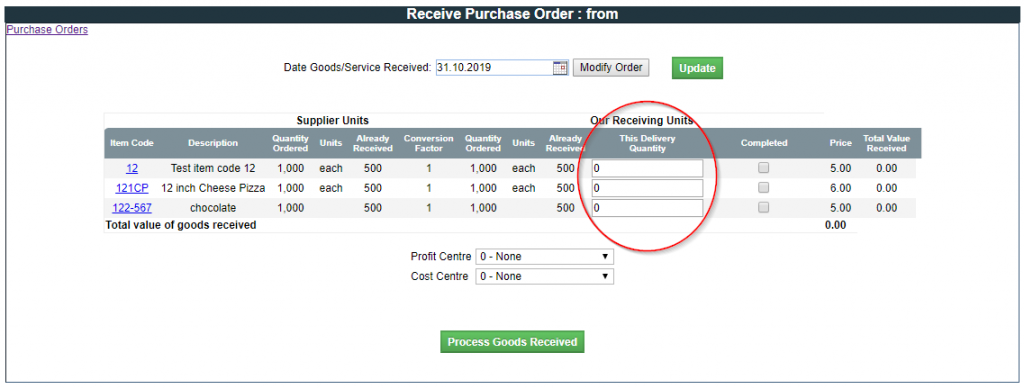
Task: Check Completed box for item 12
Action: pos(763,168)
